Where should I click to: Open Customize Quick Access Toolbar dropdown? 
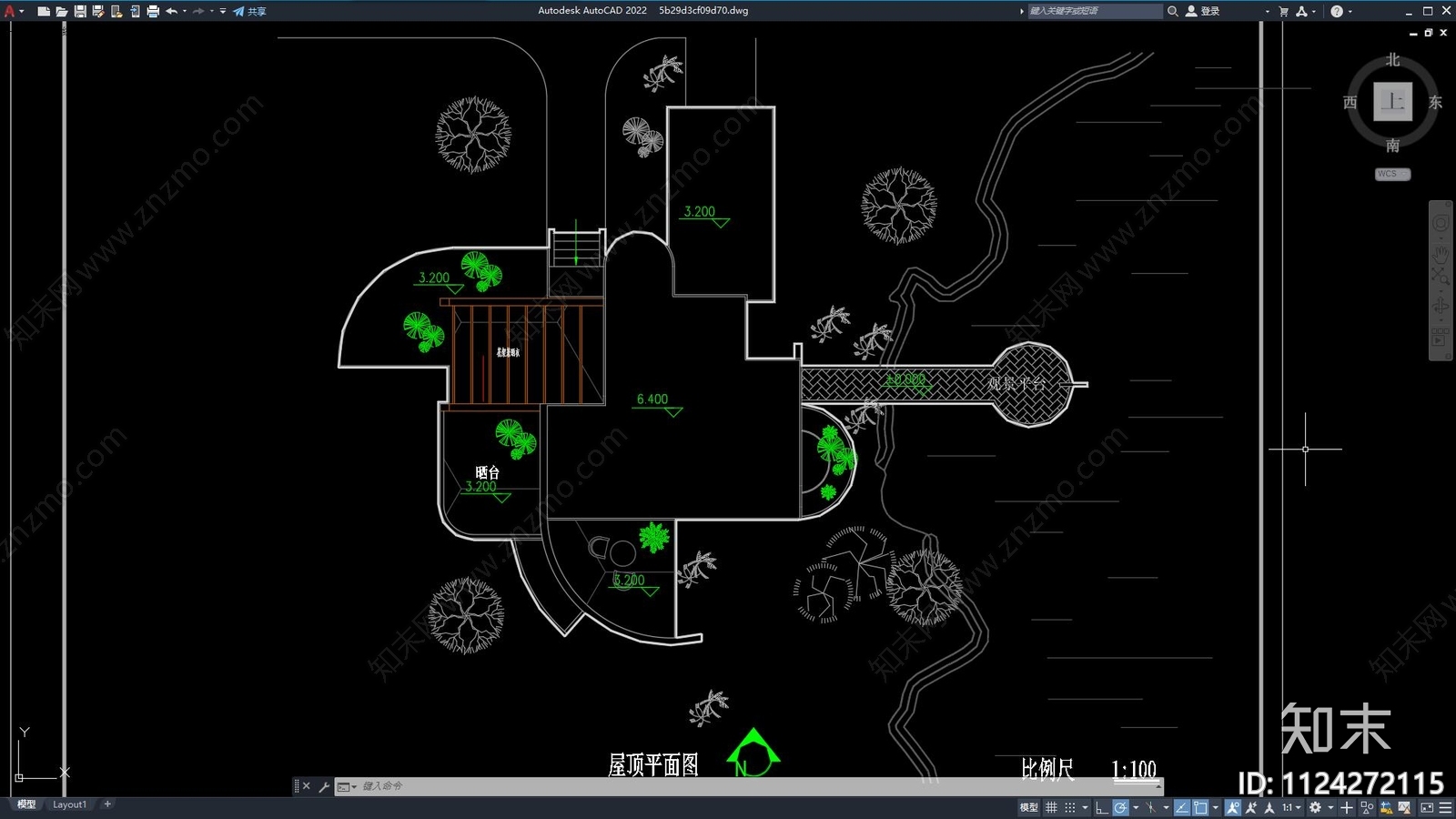coord(223,11)
